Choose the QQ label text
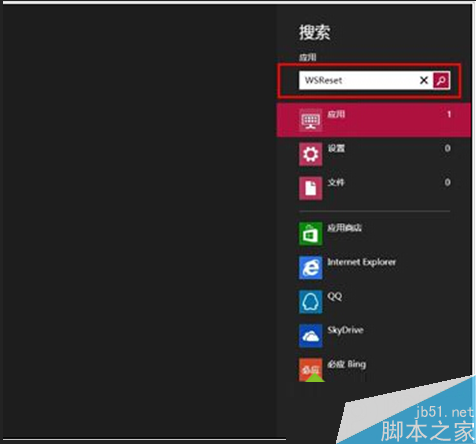Image resolution: width=476 pixels, height=444 pixels. click(335, 296)
